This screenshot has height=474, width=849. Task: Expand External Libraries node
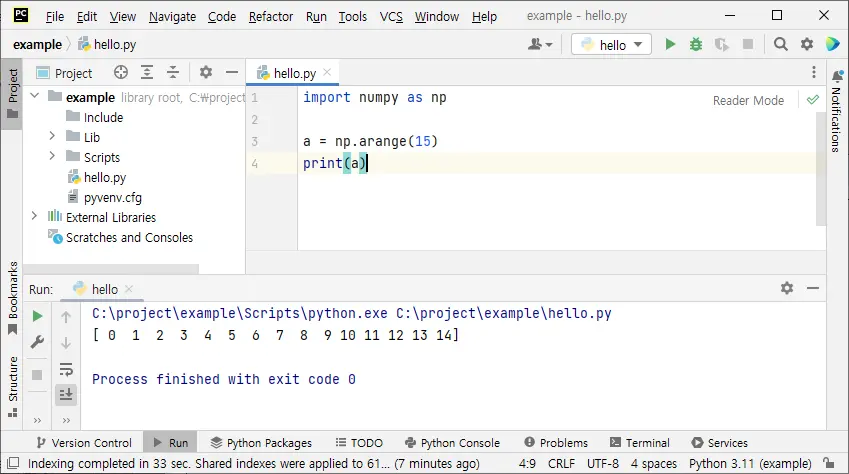(x=34, y=216)
